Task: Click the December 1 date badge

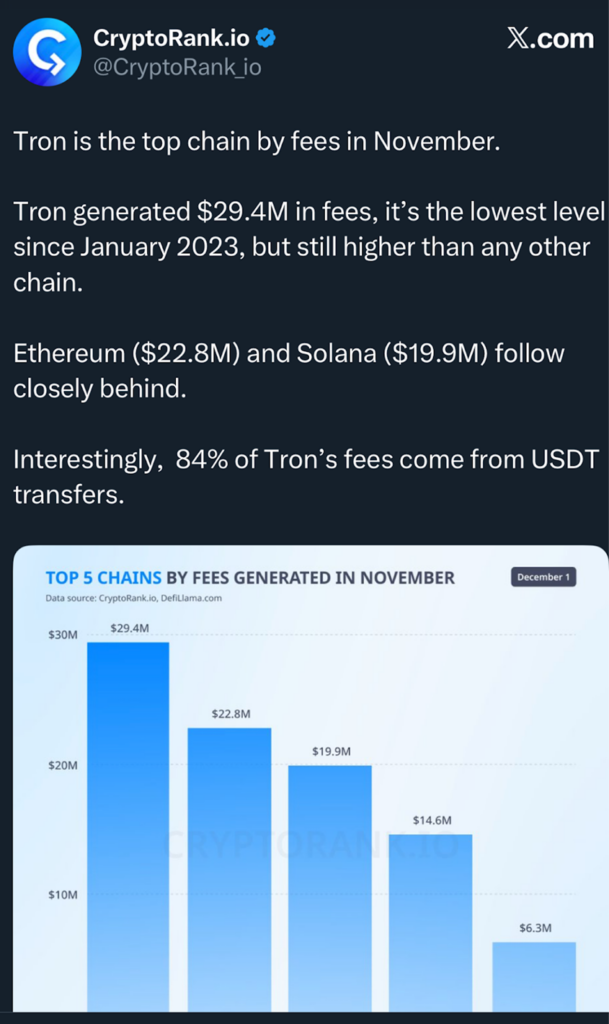Action: click(x=543, y=577)
